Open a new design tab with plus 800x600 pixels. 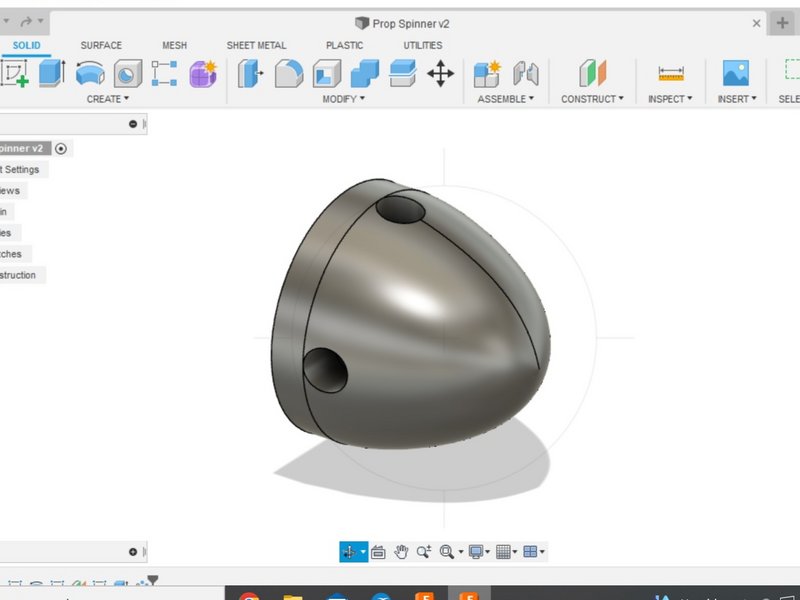[782, 23]
